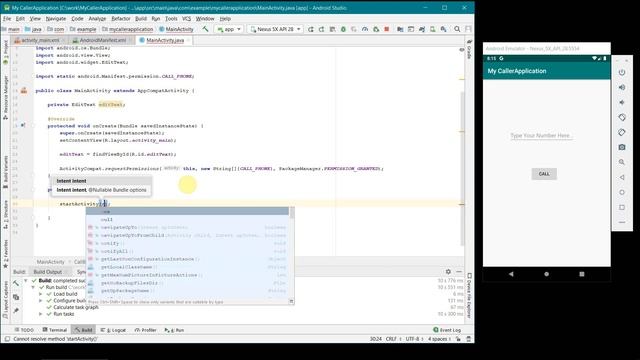Viewport: 640px width, 360px height.
Task: Open the run configuration 'app' dropdown
Action: pos(229,29)
